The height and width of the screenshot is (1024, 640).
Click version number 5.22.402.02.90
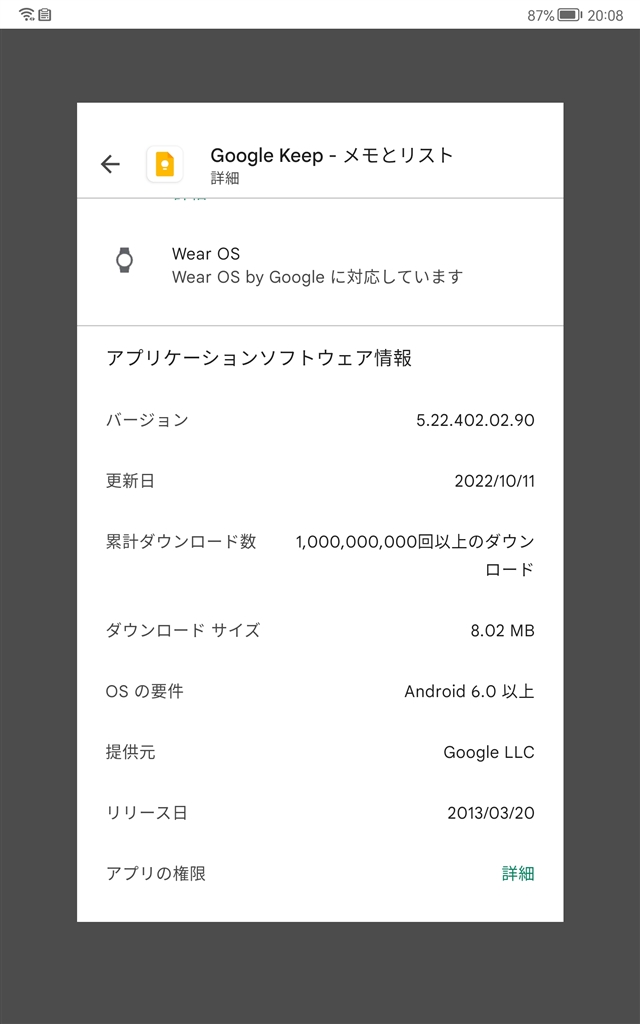(x=475, y=420)
